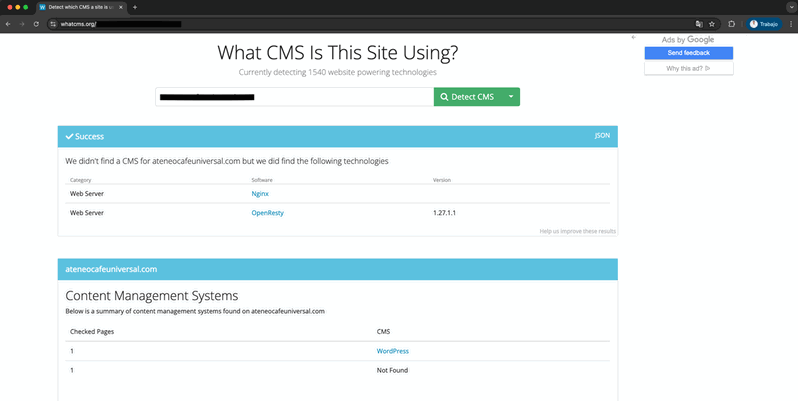798x401 pixels.
Task: Click the 'What CMS Is This Site Using?' heading
Action: [337, 52]
